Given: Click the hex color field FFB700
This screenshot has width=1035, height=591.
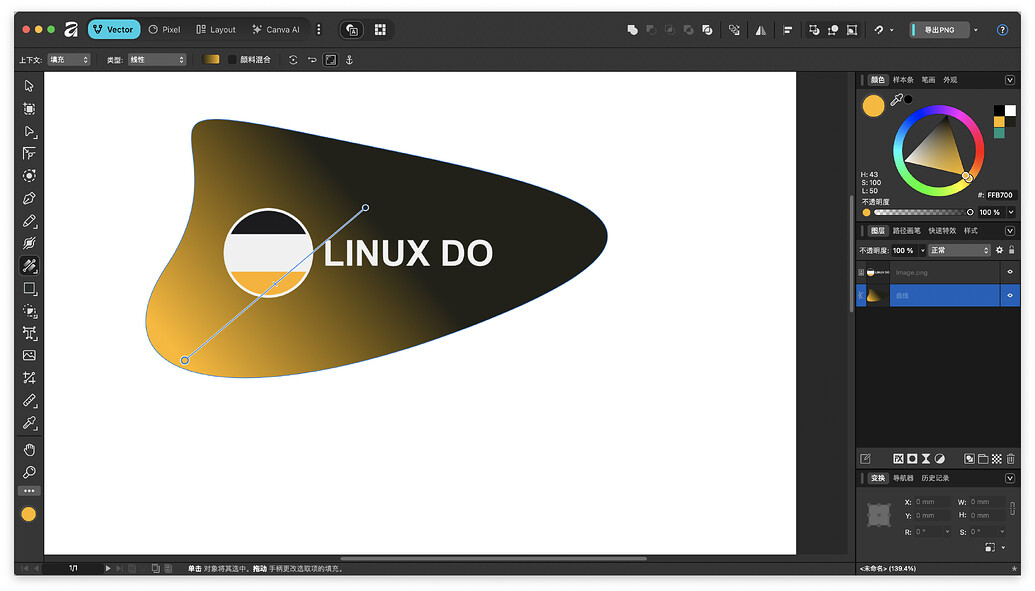Looking at the screenshot, I should (x=999, y=195).
